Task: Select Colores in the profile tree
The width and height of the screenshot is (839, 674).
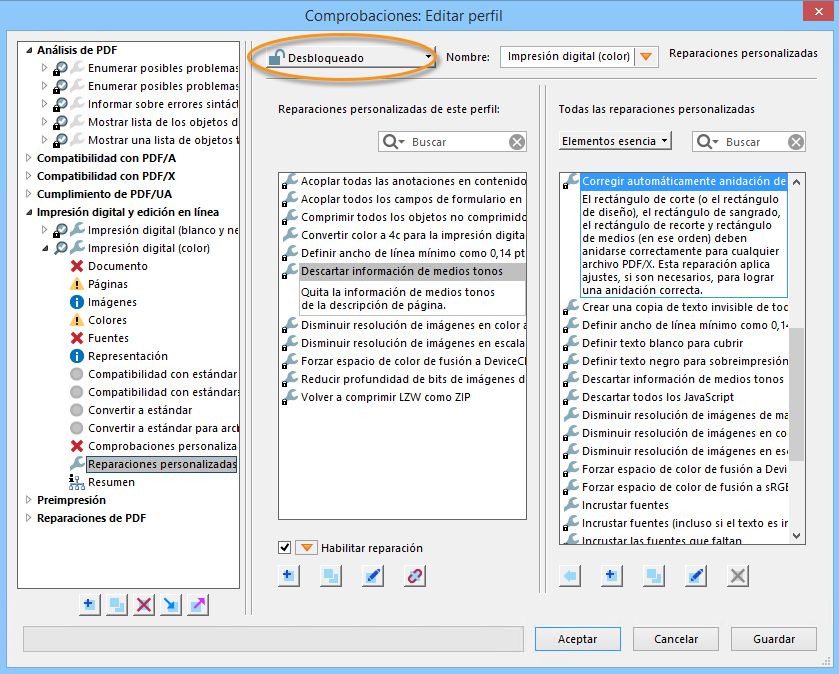Action: [108, 320]
